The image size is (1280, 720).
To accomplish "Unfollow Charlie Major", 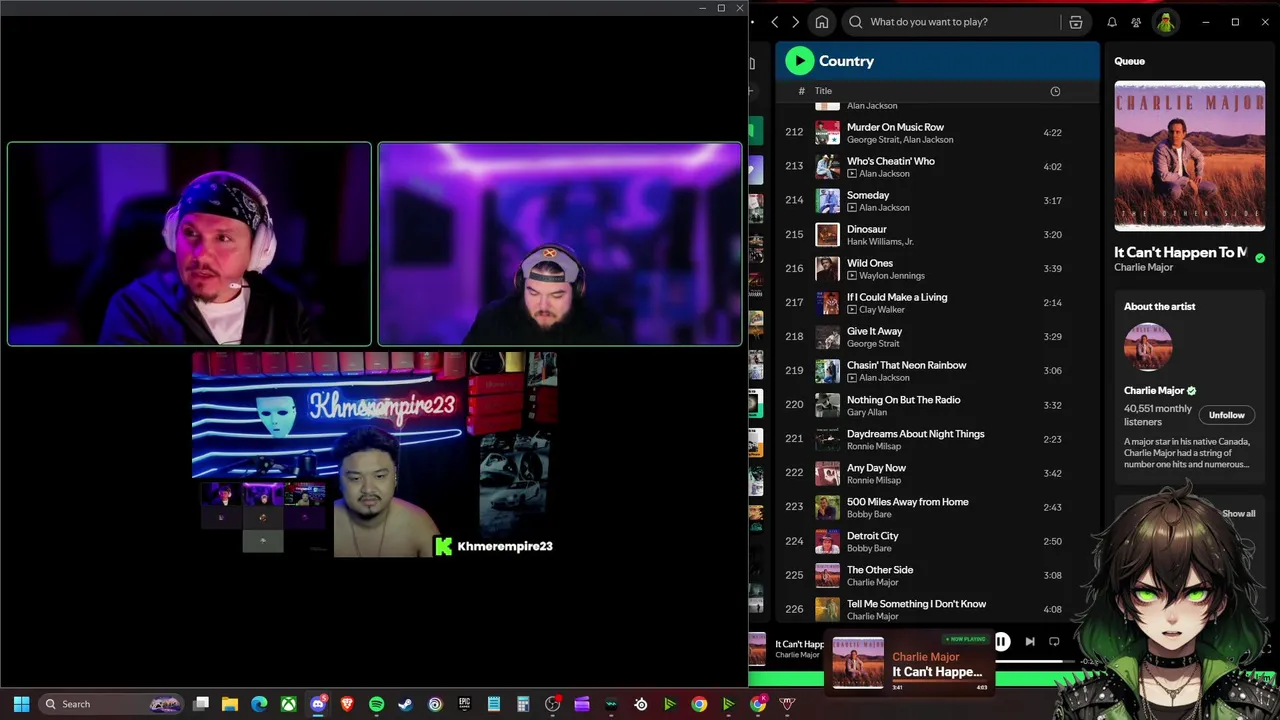I will point(1226,415).
